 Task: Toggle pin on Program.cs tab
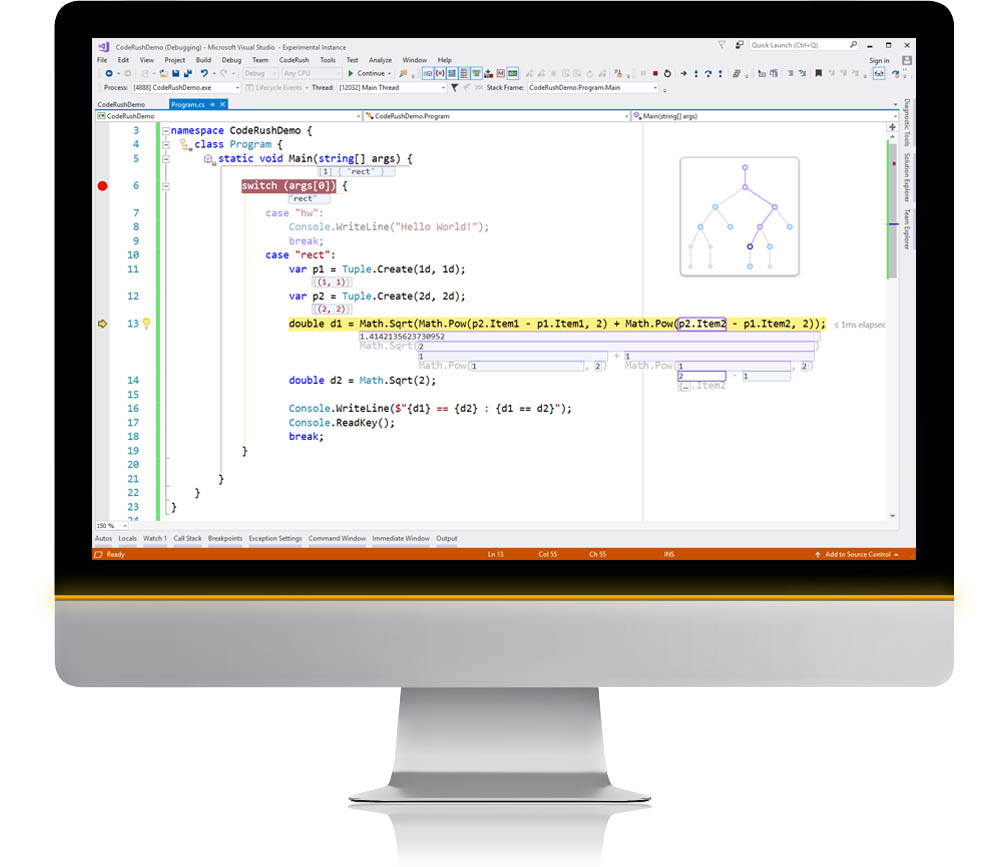(212, 104)
